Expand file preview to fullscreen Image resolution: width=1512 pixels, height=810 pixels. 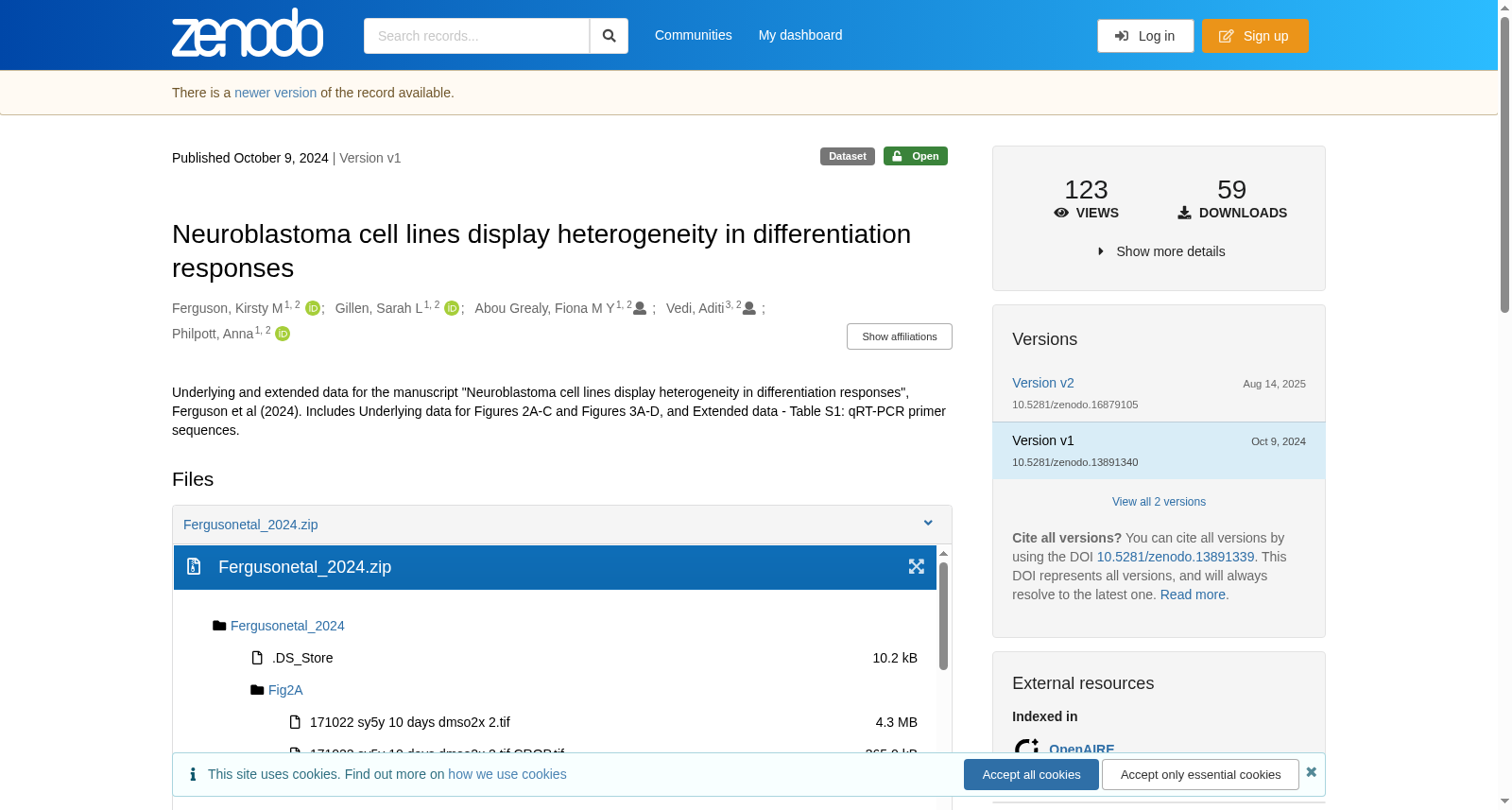coord(916,566)
